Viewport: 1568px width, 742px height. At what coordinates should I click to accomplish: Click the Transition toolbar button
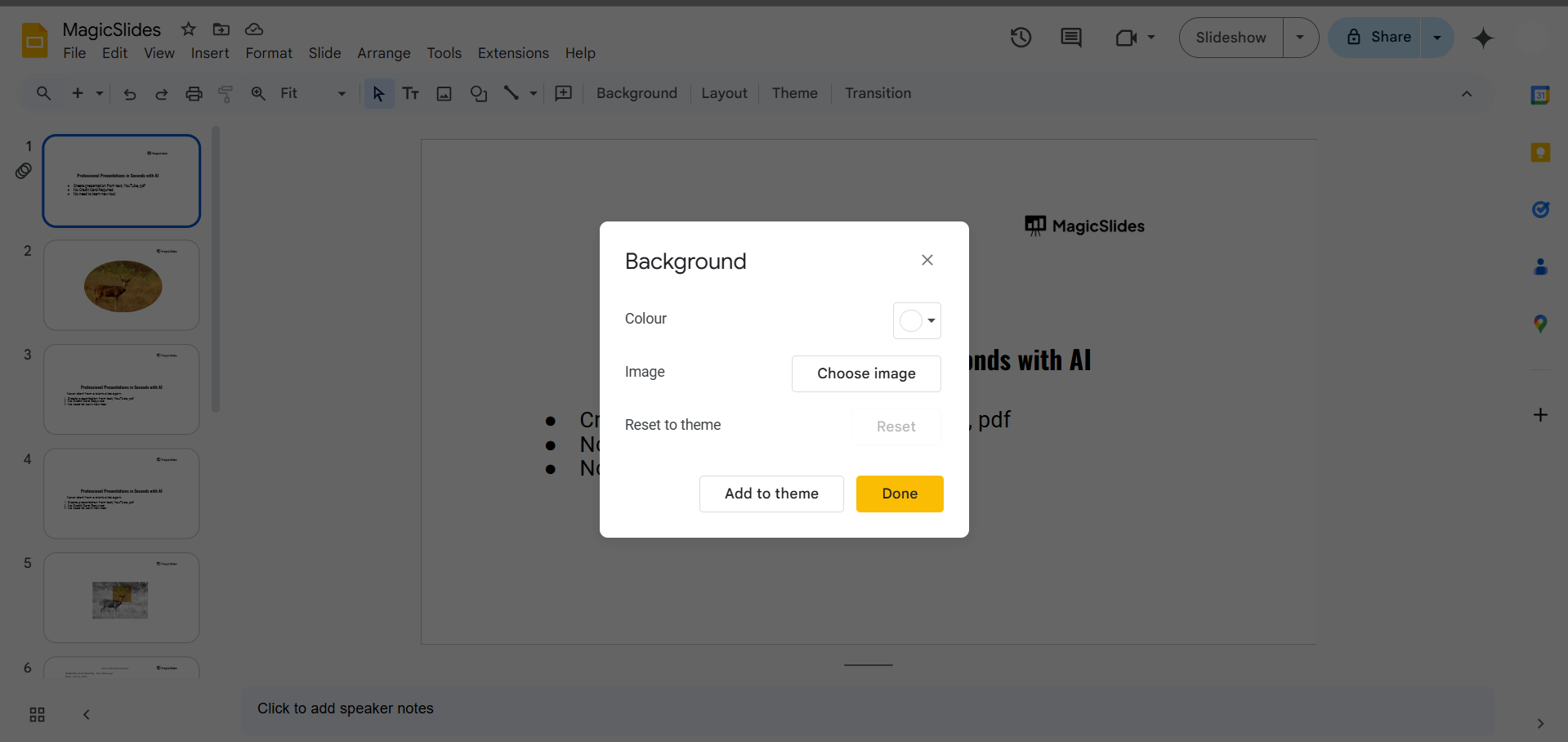pyautogui.click(x=878, y=94)
